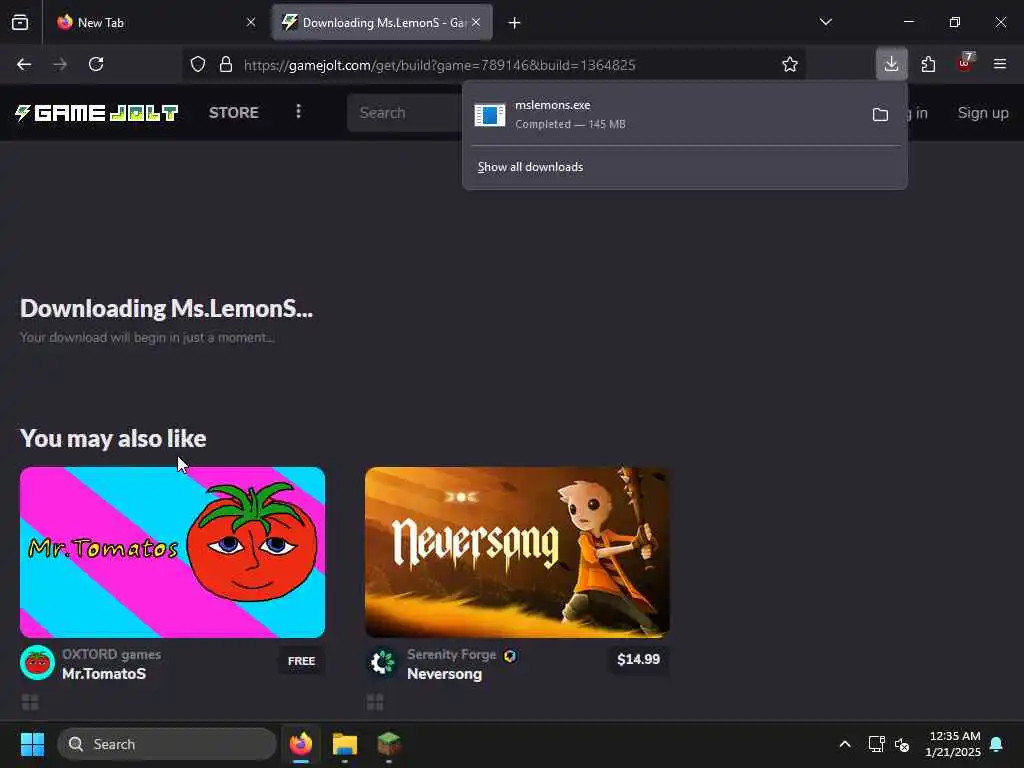Visit the OXTORD games developer profile
The width and height of the screenshot is (1024, 768).
pos(112,654)
